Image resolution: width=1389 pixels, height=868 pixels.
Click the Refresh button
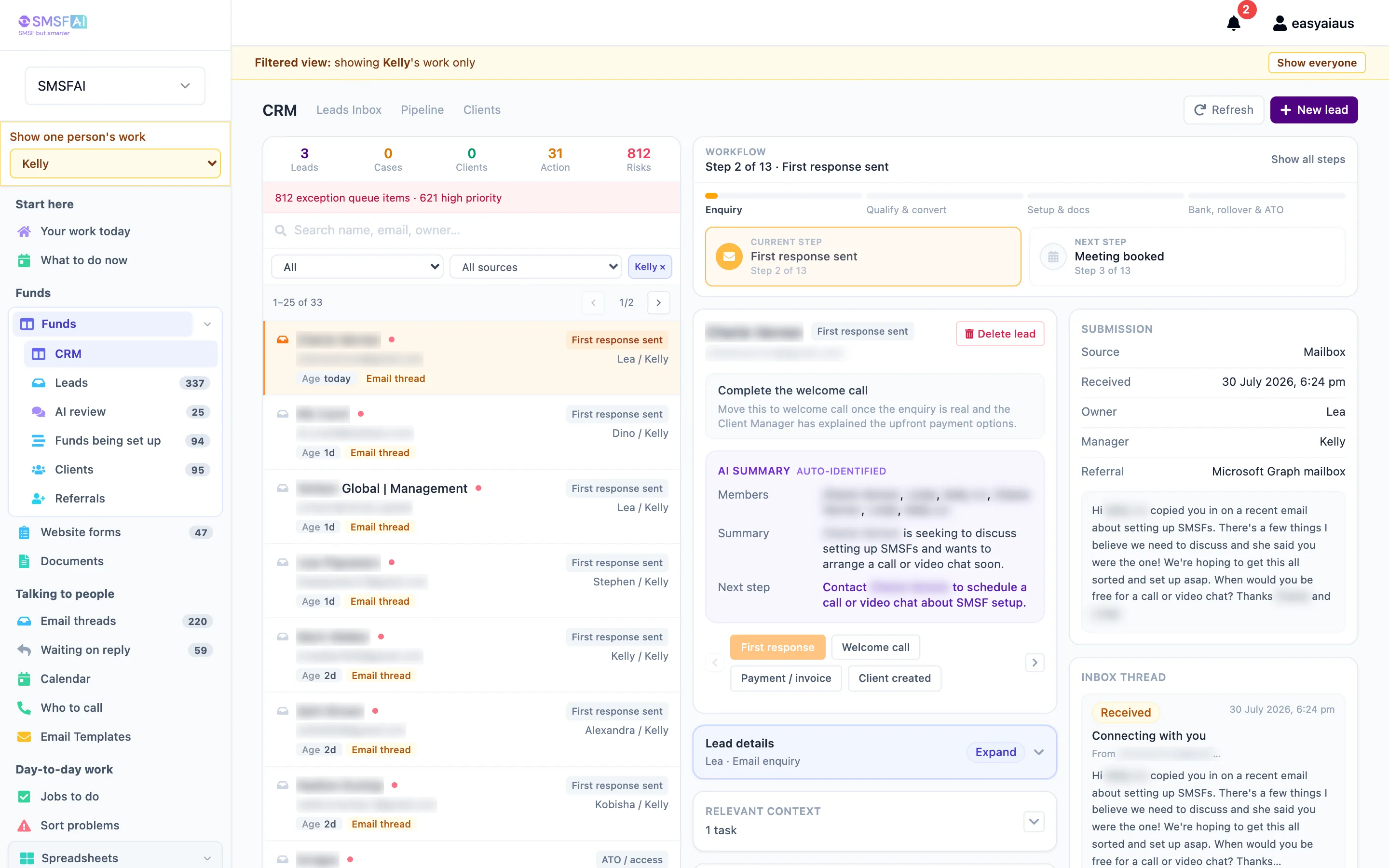[1223, 109]
